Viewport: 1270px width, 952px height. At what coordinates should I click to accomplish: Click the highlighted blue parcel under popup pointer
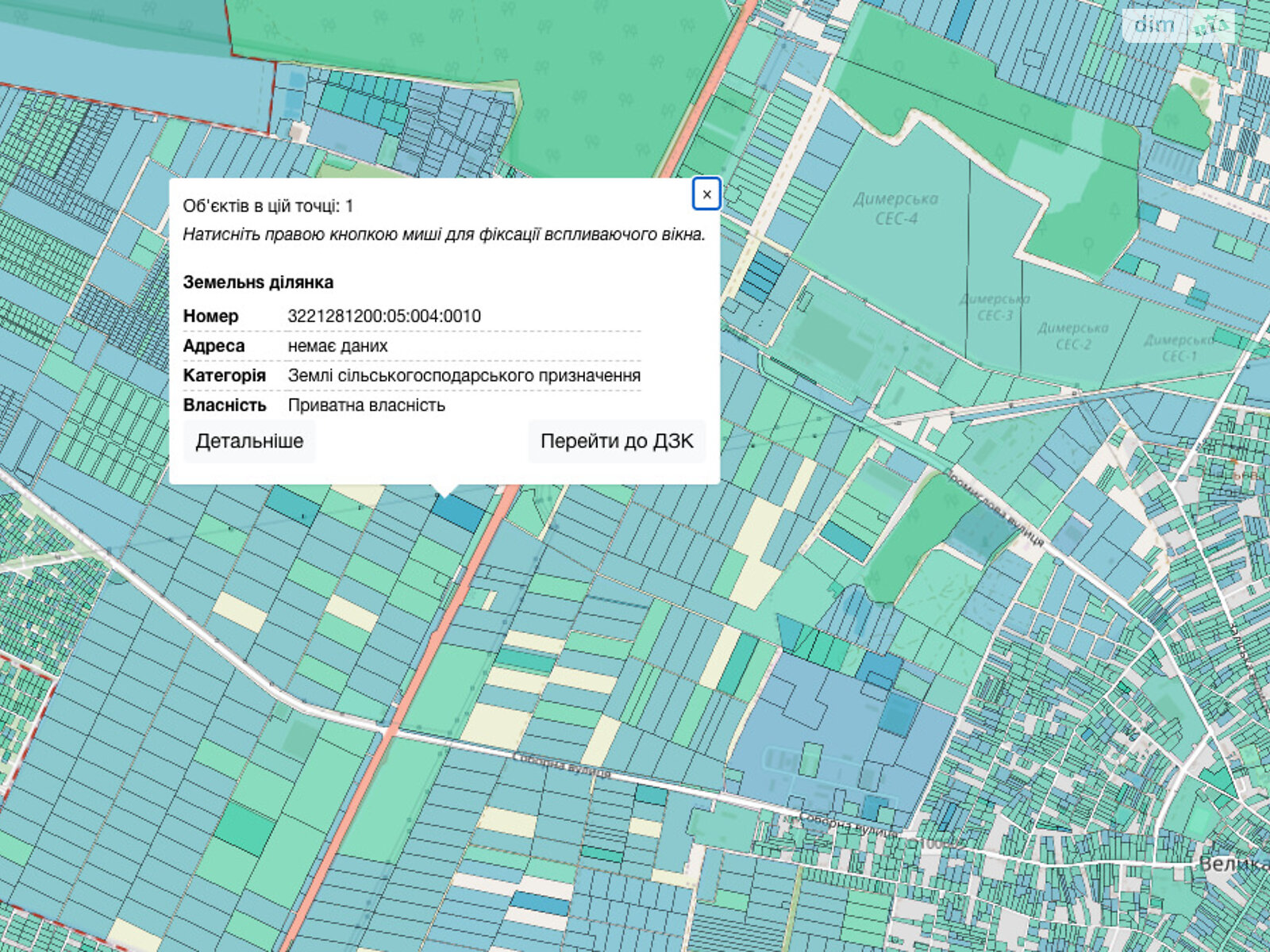[x=458, y=512]
